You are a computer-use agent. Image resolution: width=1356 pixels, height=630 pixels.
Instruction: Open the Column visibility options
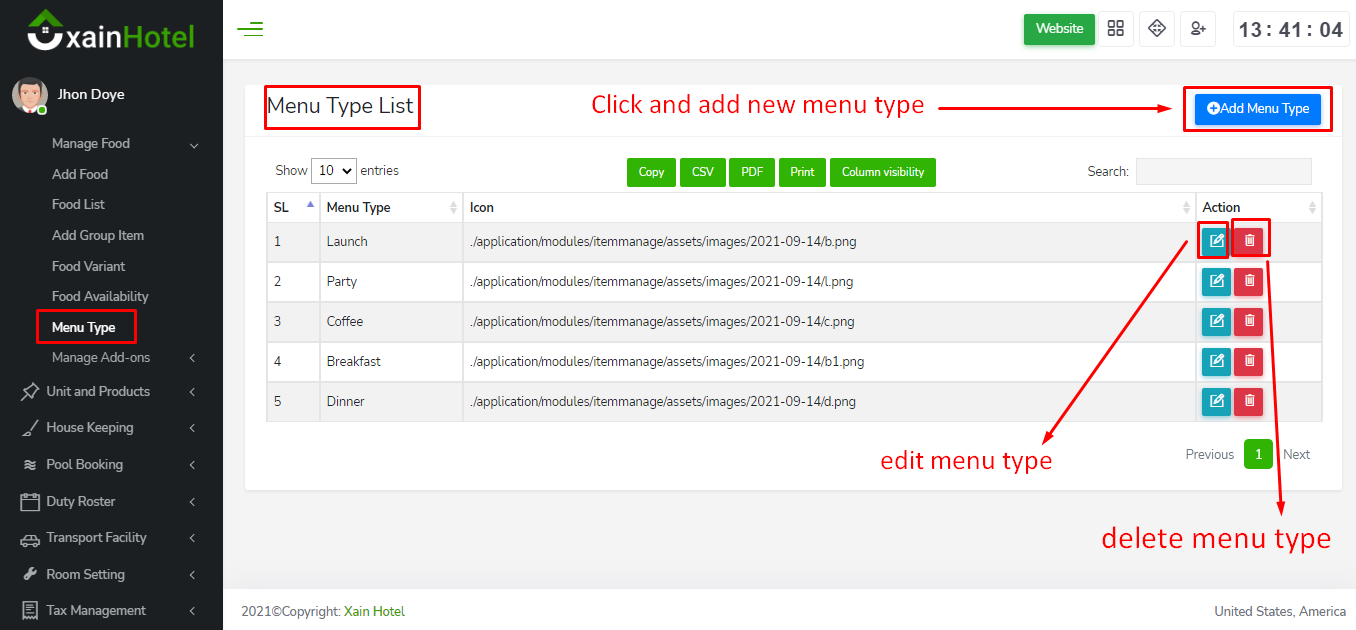click(882, 172)
